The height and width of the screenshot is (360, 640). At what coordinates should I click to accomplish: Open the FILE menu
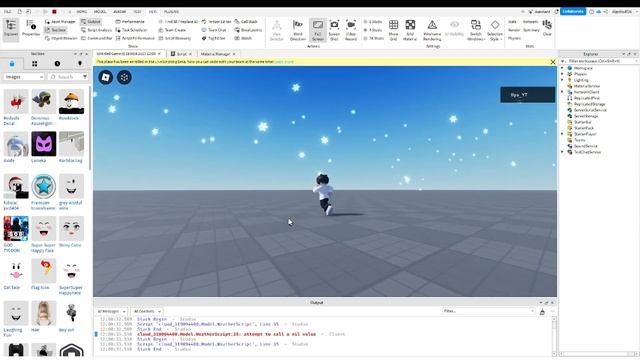7,12
